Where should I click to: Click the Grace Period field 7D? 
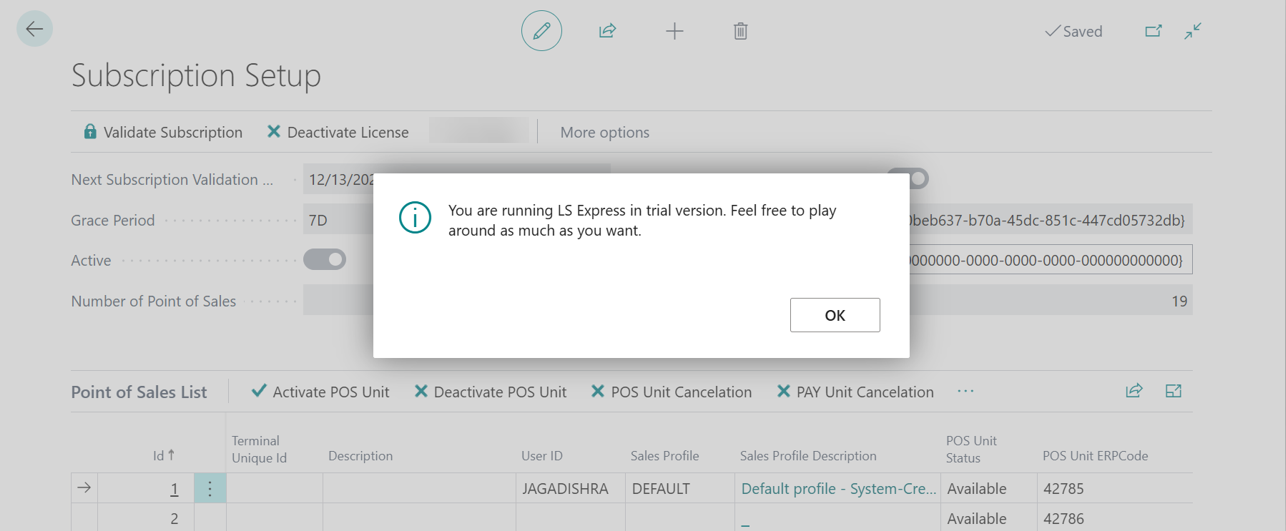pyautogui.click(x=338, y=220)
